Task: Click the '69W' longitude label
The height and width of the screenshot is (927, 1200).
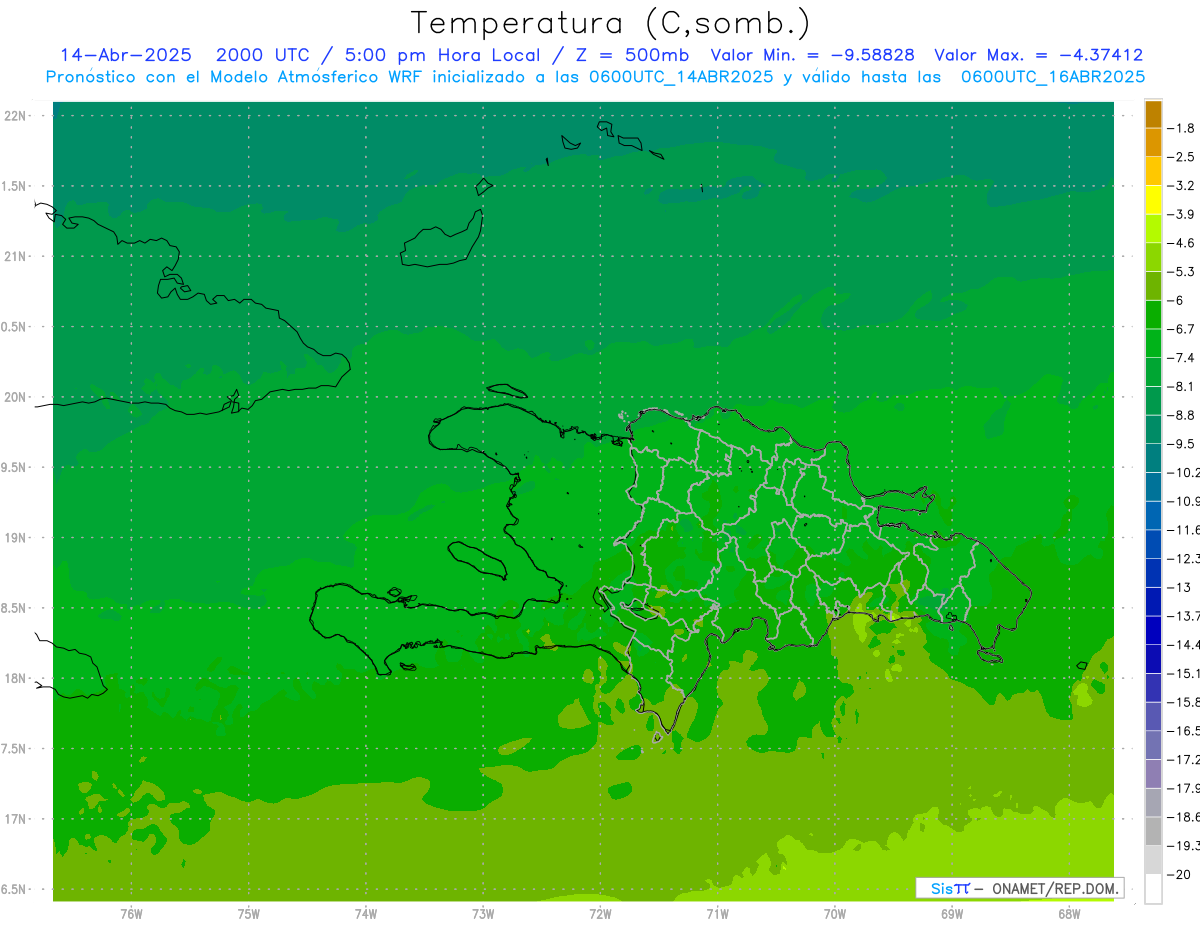Action: pos(952,913)
